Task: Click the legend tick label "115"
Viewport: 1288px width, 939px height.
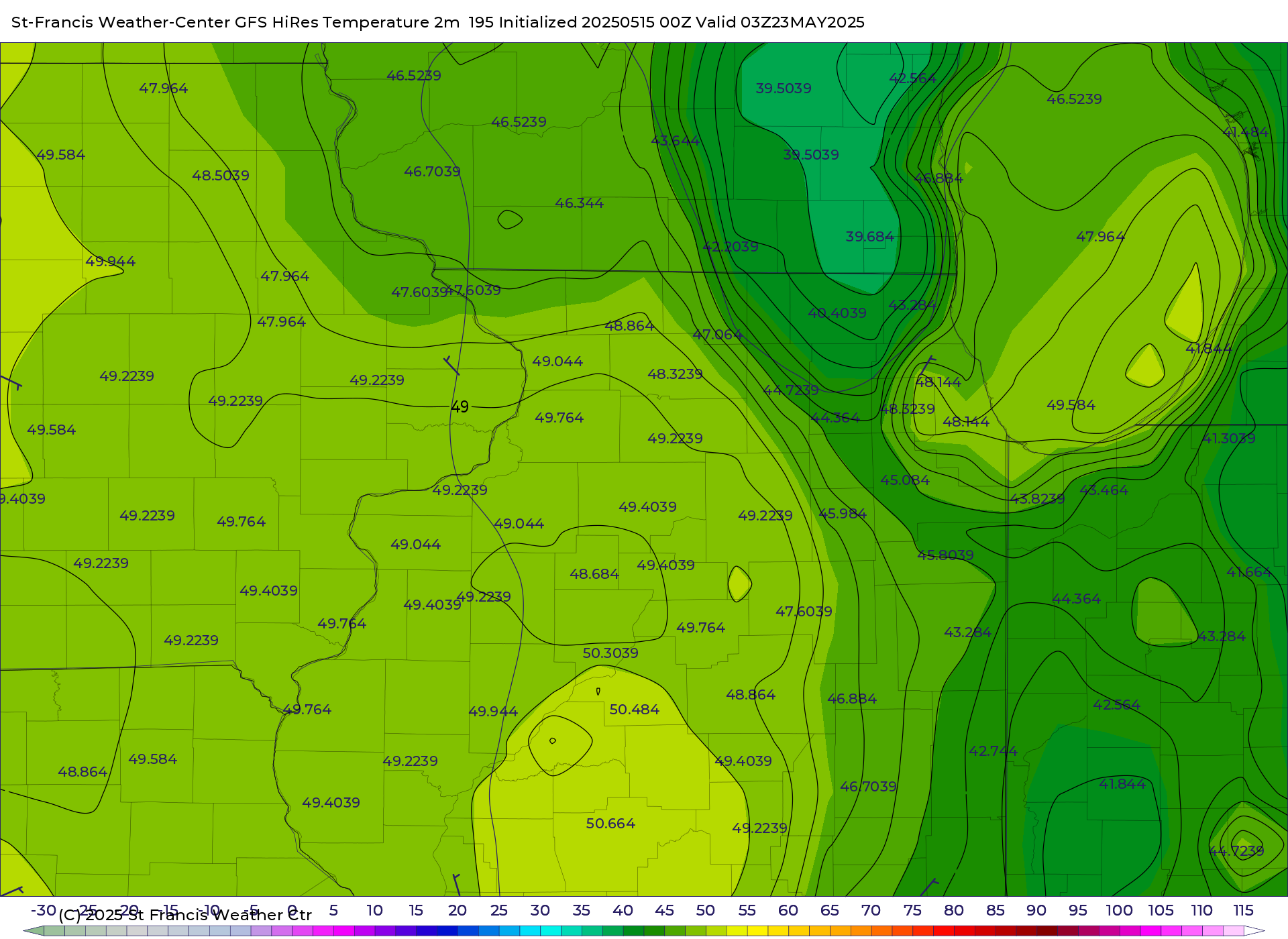Action: tap(1243, 910)
